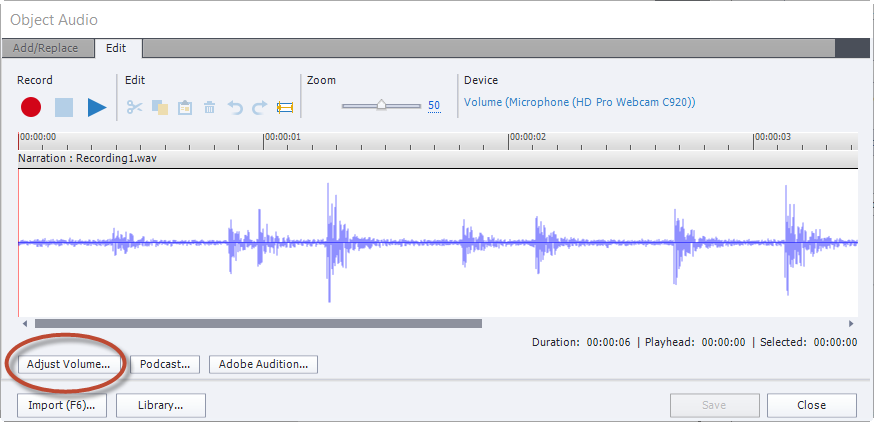The width and height of the screenshot is (874, 422).
Task: Click the Copy icon in Edit group
Action: (x=160, y=107)
